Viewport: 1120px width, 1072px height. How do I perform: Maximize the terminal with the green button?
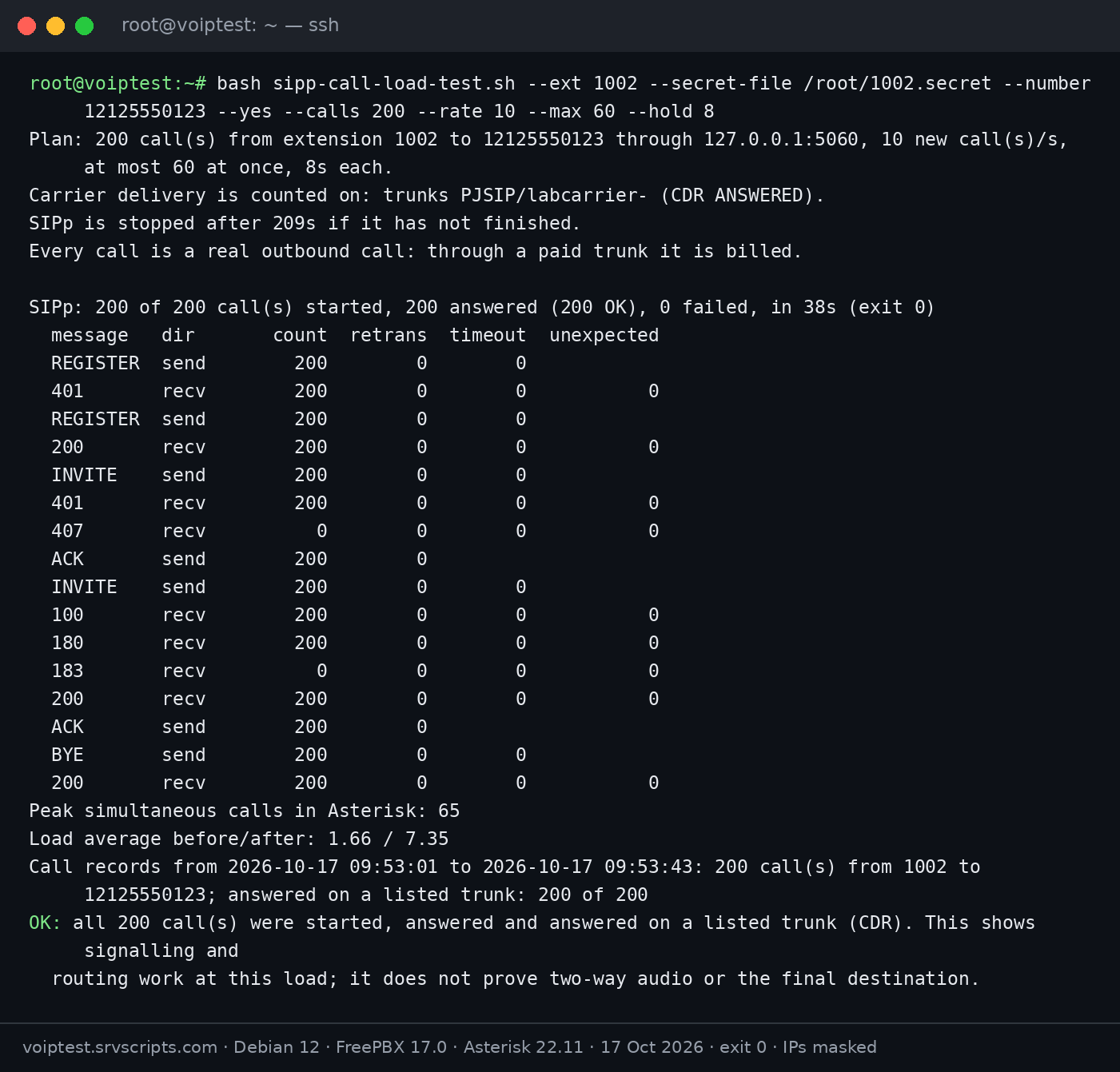pos(84,26)
